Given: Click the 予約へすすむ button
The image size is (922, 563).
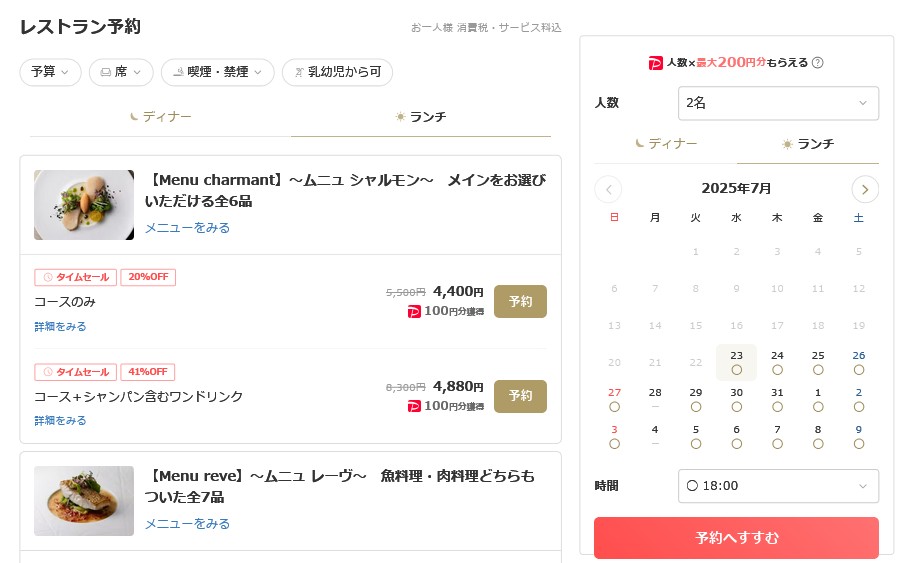Looking at the screenshot, I should coord(736,538).
